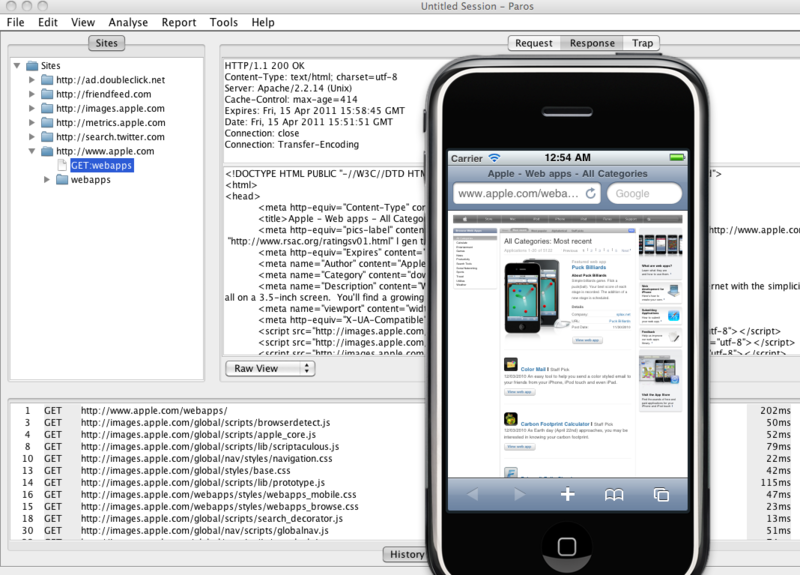
Task: Click the friendfeed.com folder icon
Action: (x=47, y=94)
